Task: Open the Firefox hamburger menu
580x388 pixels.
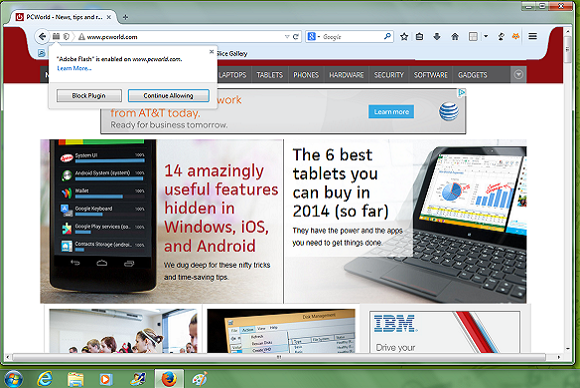Action: tap(532, 36)
